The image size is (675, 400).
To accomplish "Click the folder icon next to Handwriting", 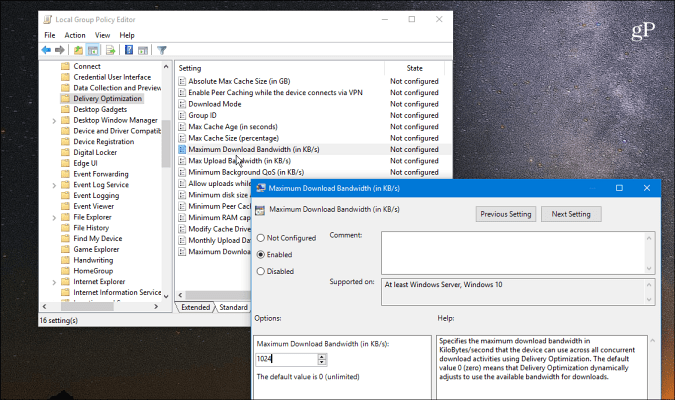I will tap(65, 260).
